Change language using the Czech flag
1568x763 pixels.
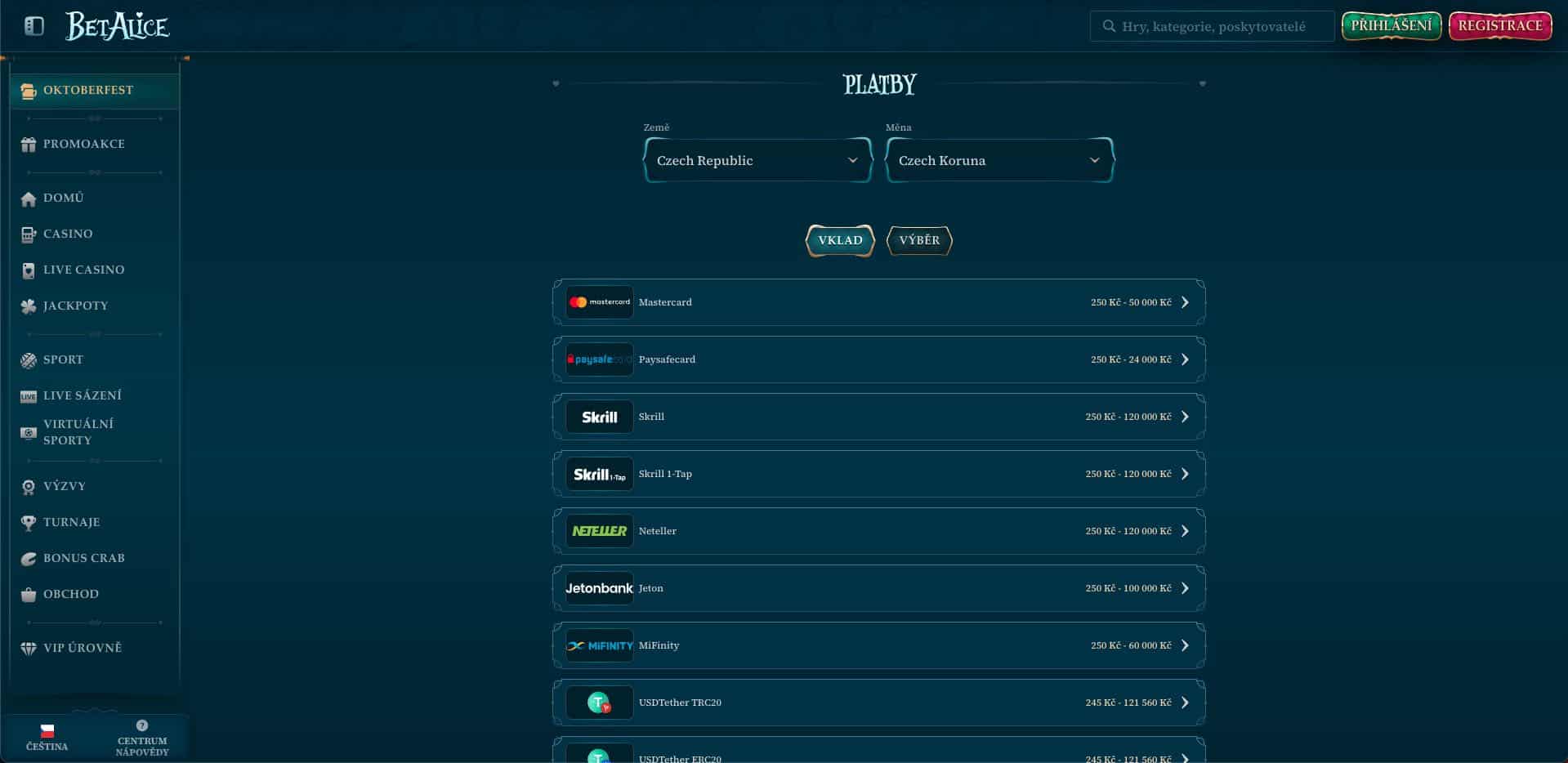(x=47, y=730)
